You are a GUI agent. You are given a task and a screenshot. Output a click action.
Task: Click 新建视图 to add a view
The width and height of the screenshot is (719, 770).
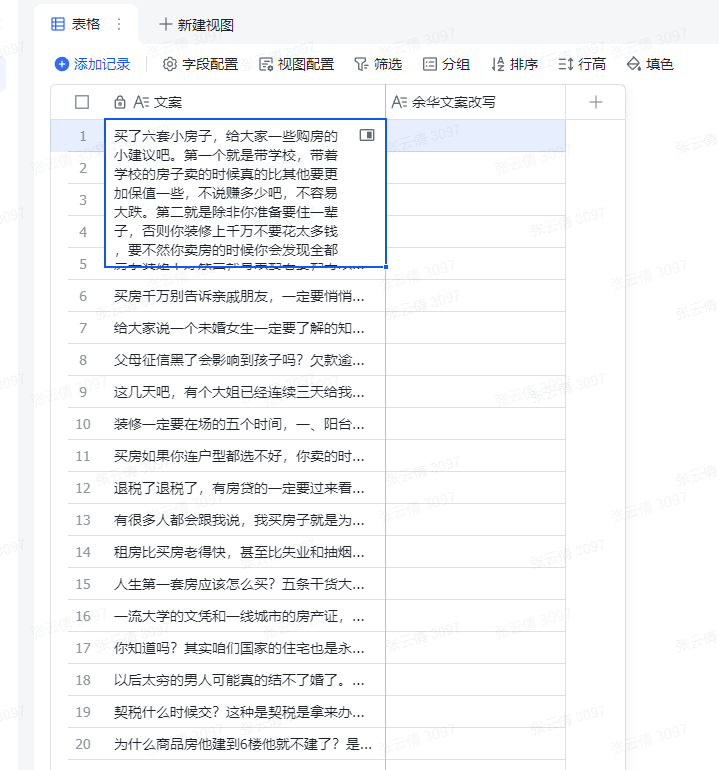tap(196, 25)
